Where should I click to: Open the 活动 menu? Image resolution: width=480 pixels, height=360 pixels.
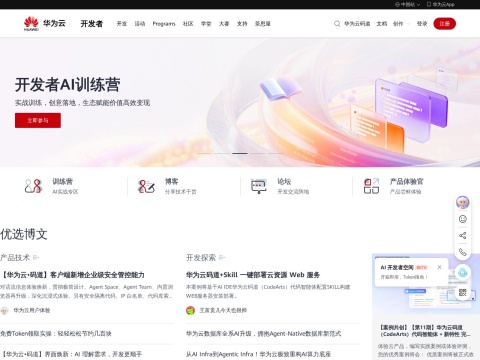click(x=140, y=24)
